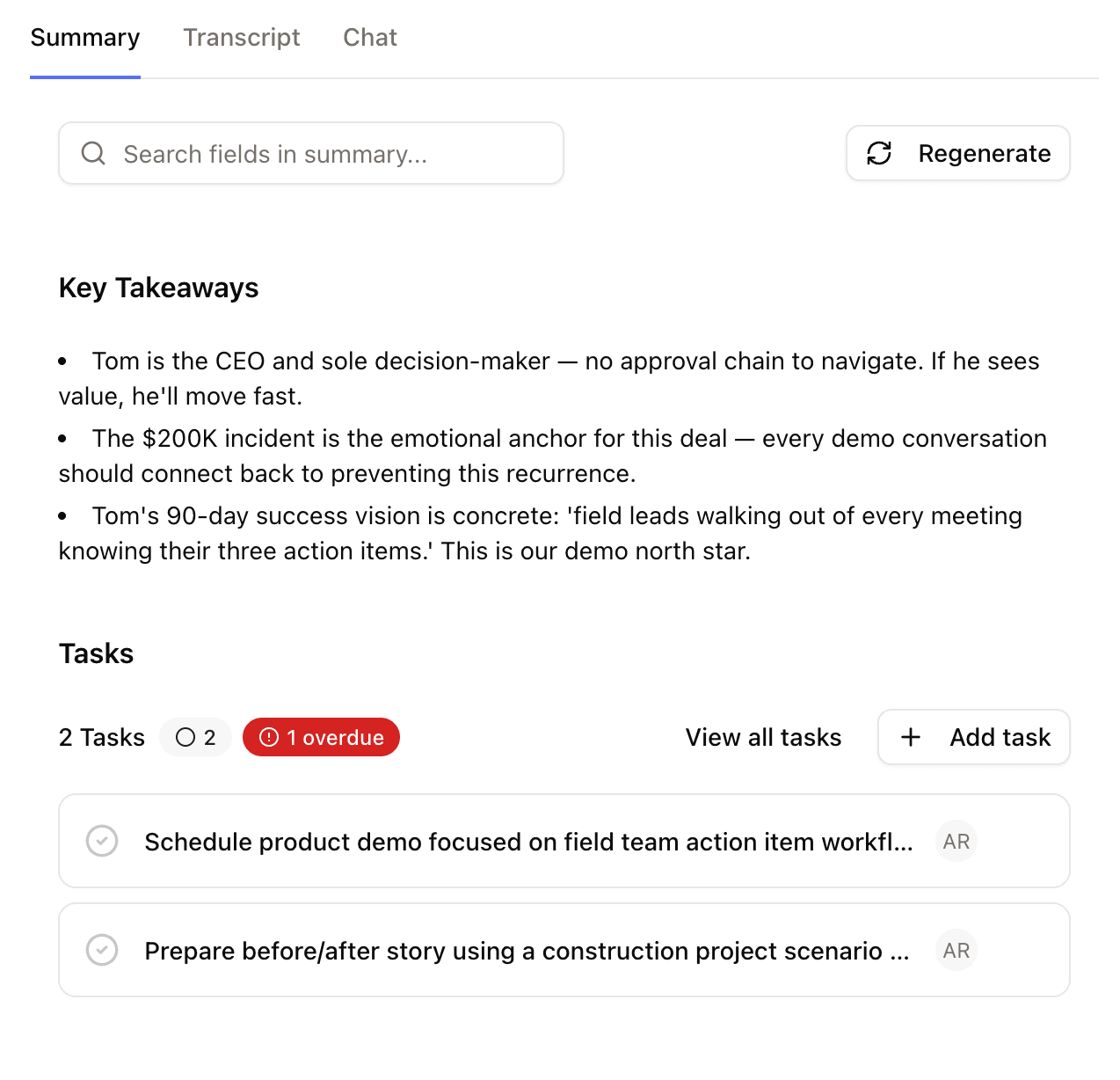Open the Chat tab
This screenshot has height=1080, width=1120.
point(369,37)
